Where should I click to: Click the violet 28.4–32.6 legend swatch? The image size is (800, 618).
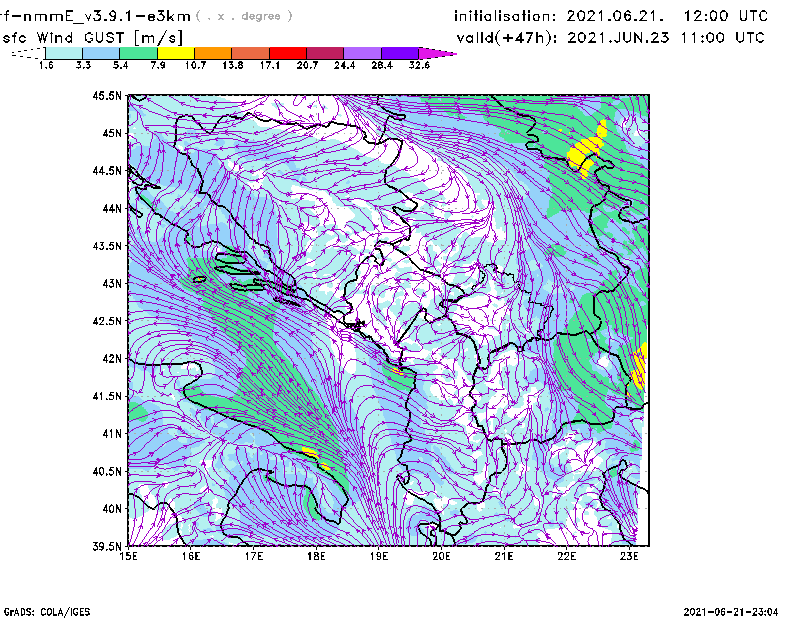400,53
